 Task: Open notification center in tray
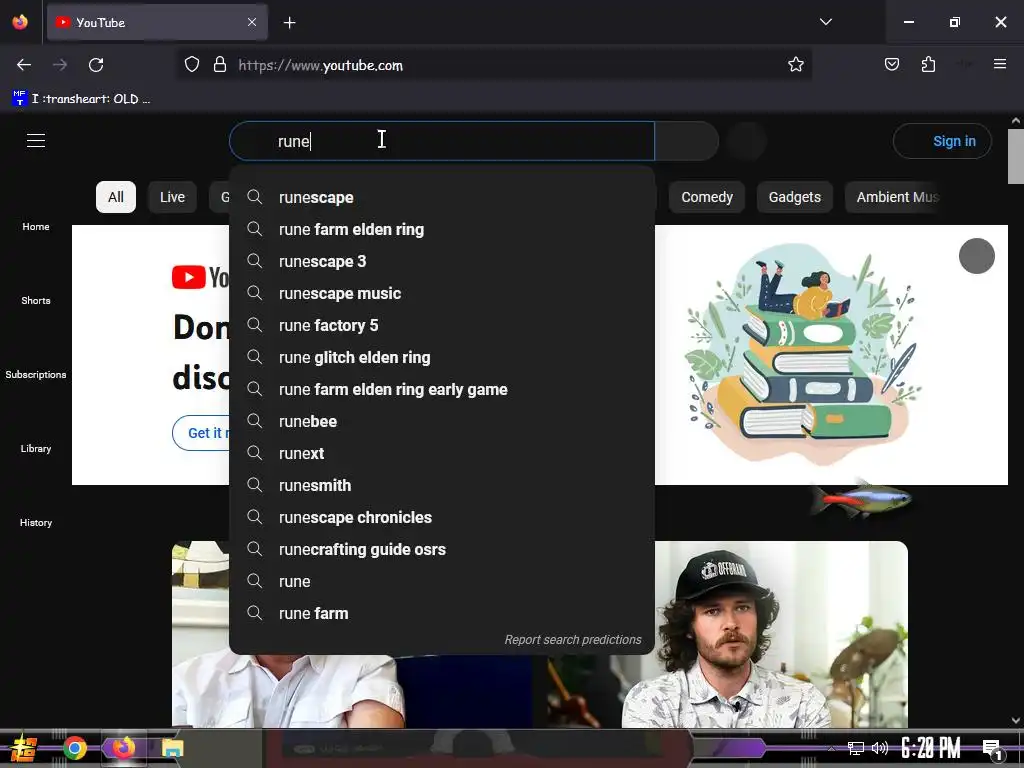[992, 749]
